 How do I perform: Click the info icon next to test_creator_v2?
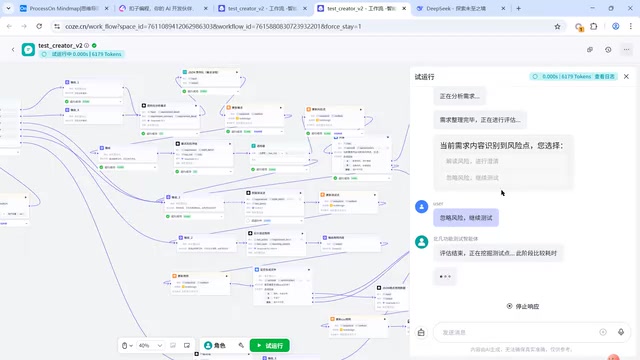point(87,45)
